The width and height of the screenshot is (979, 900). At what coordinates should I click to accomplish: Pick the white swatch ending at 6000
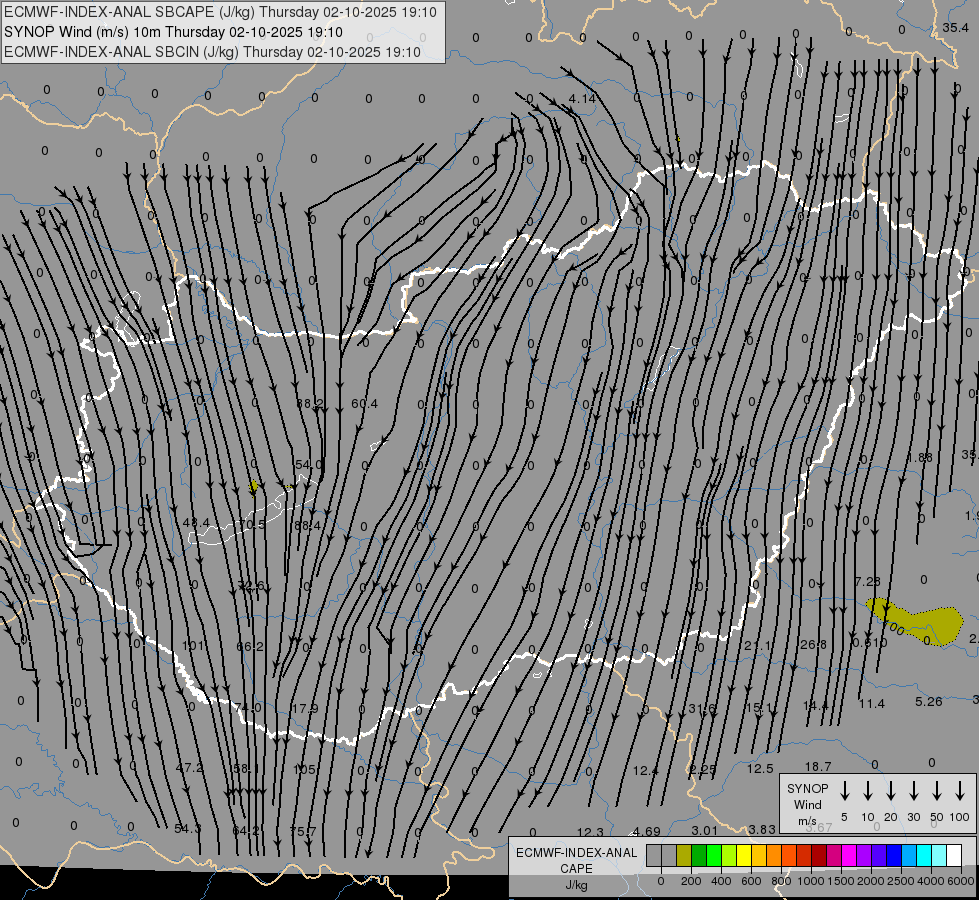953,856
